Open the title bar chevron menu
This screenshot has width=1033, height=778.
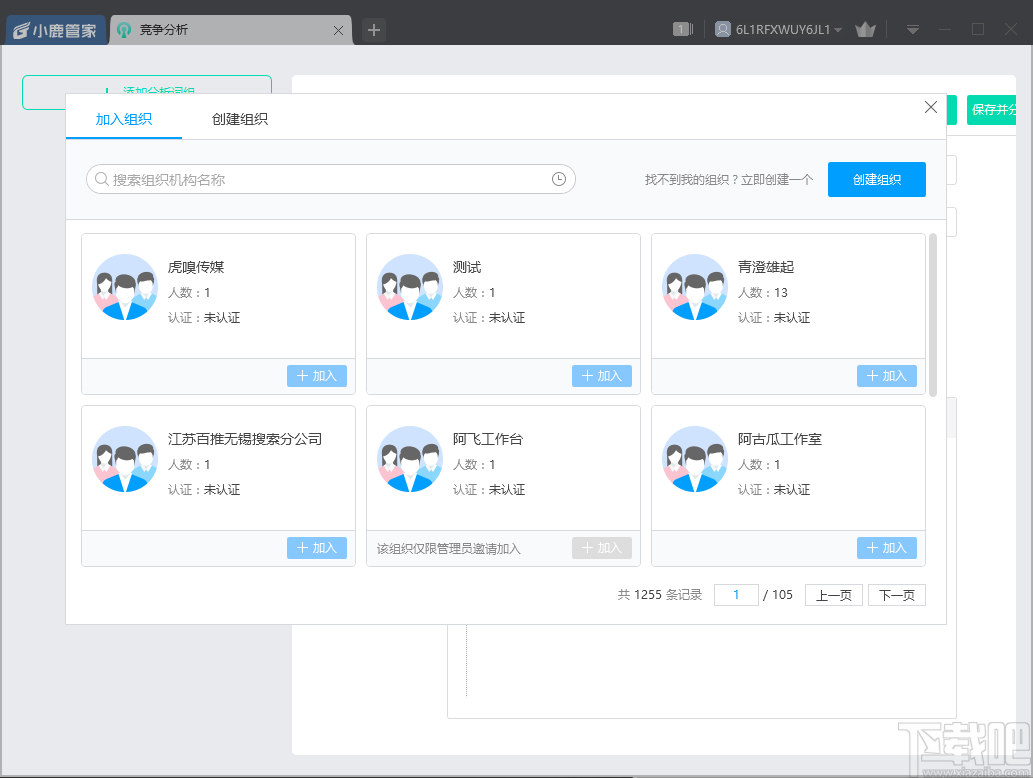point(912,29)
